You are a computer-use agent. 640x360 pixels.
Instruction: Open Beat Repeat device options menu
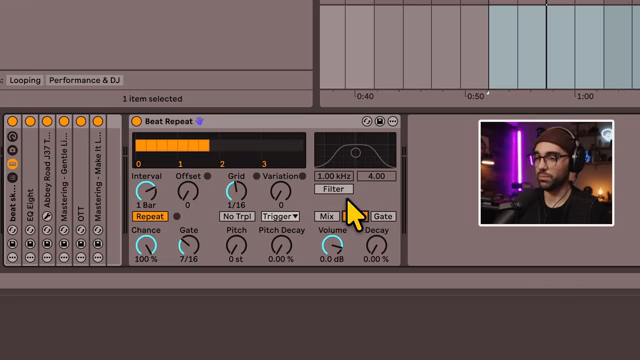tap(393, 121)
